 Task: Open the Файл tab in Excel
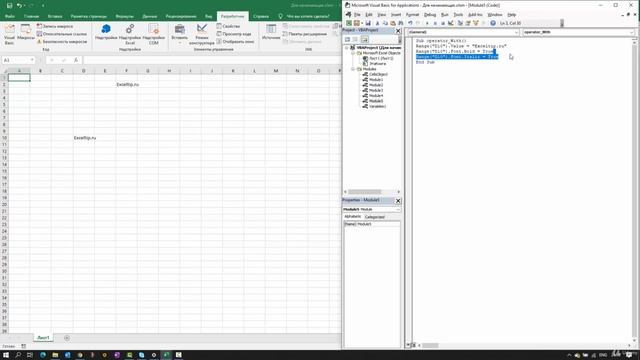(x=10, y=16)
